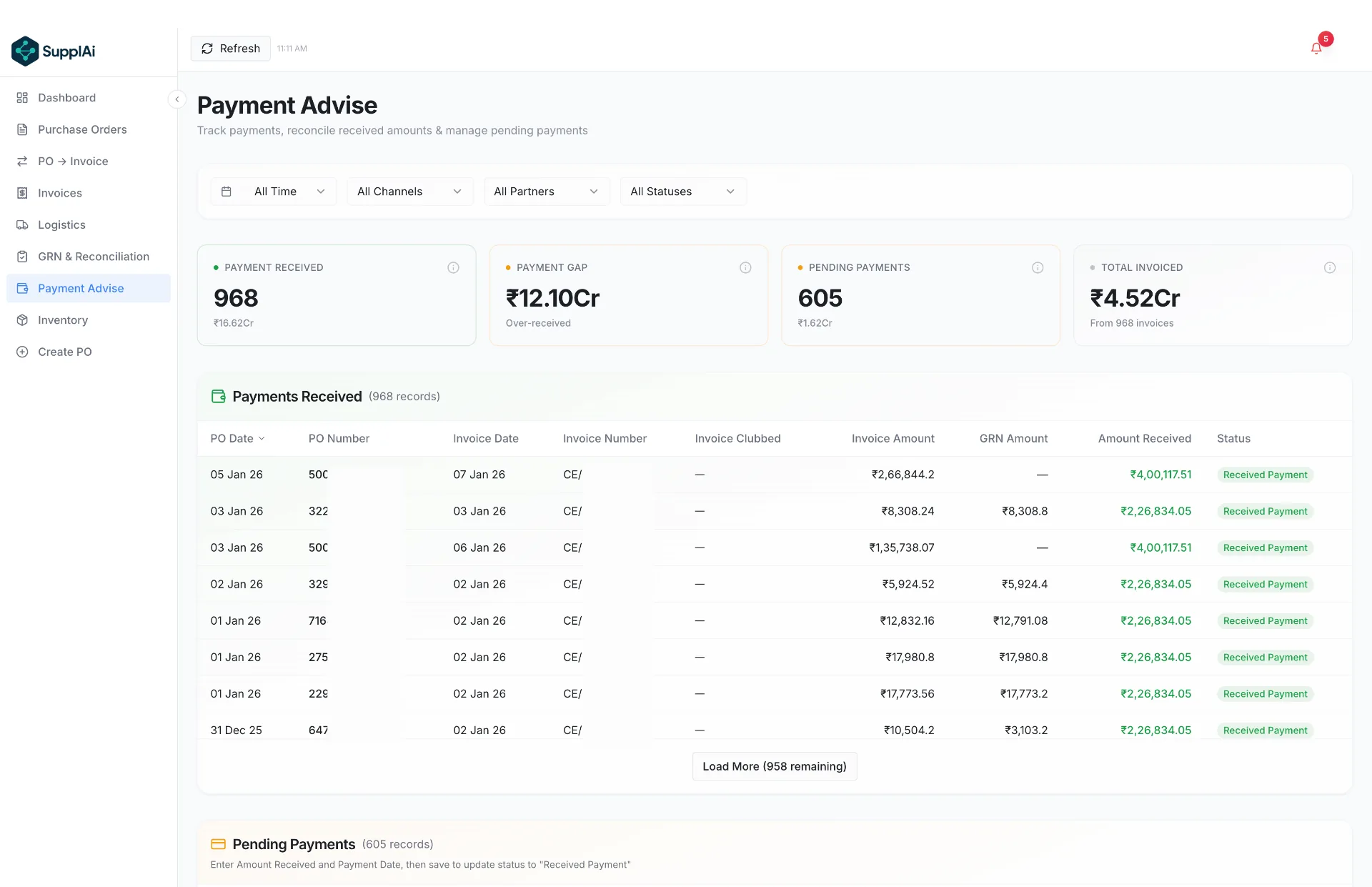Click the Create PO plus icon
The height and width of the screenshot is (887, 1372).
pos(22,352)
